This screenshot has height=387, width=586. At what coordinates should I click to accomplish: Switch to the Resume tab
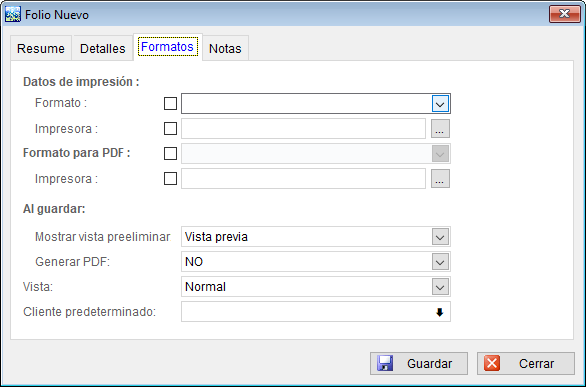point(41,48)
